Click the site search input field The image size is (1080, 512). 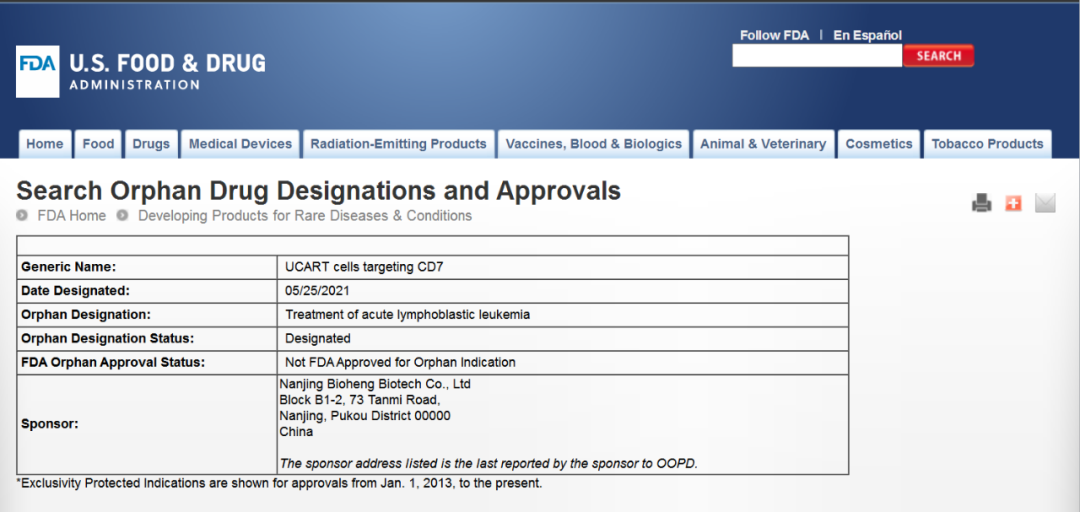[x=817, y=56]
